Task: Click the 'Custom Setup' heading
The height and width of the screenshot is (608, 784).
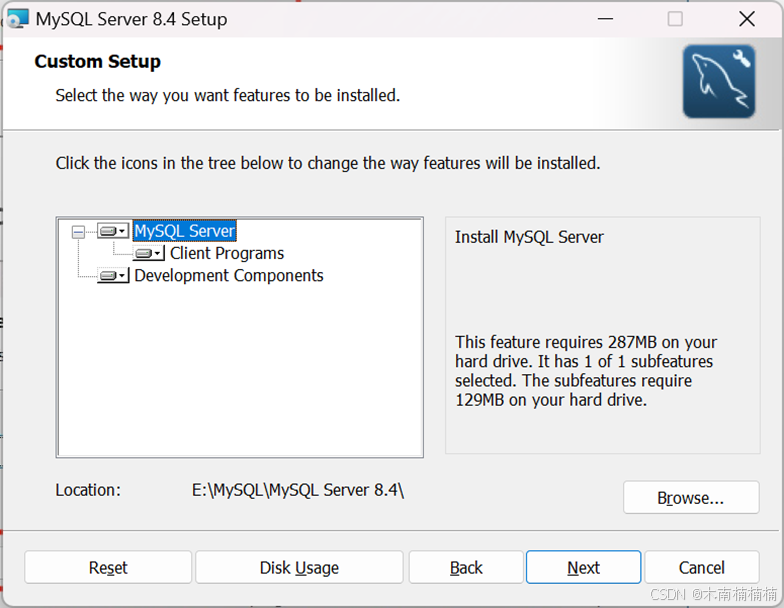Action: click(x=98, y=62)
